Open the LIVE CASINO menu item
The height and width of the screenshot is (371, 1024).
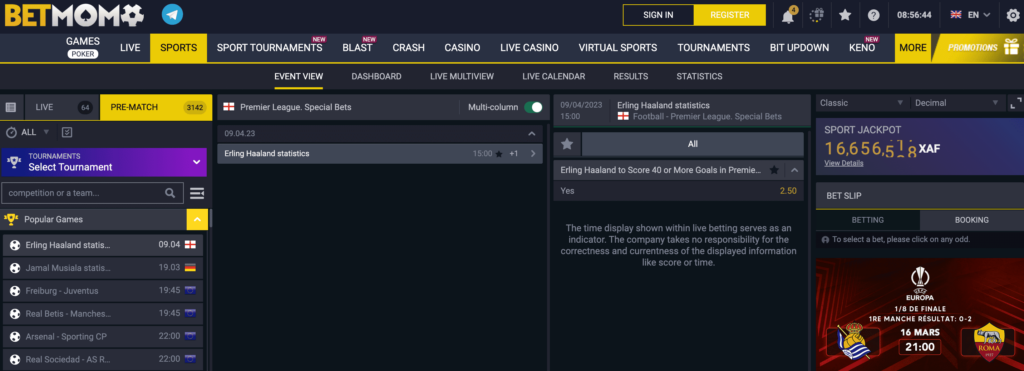(x=529, y=48)
